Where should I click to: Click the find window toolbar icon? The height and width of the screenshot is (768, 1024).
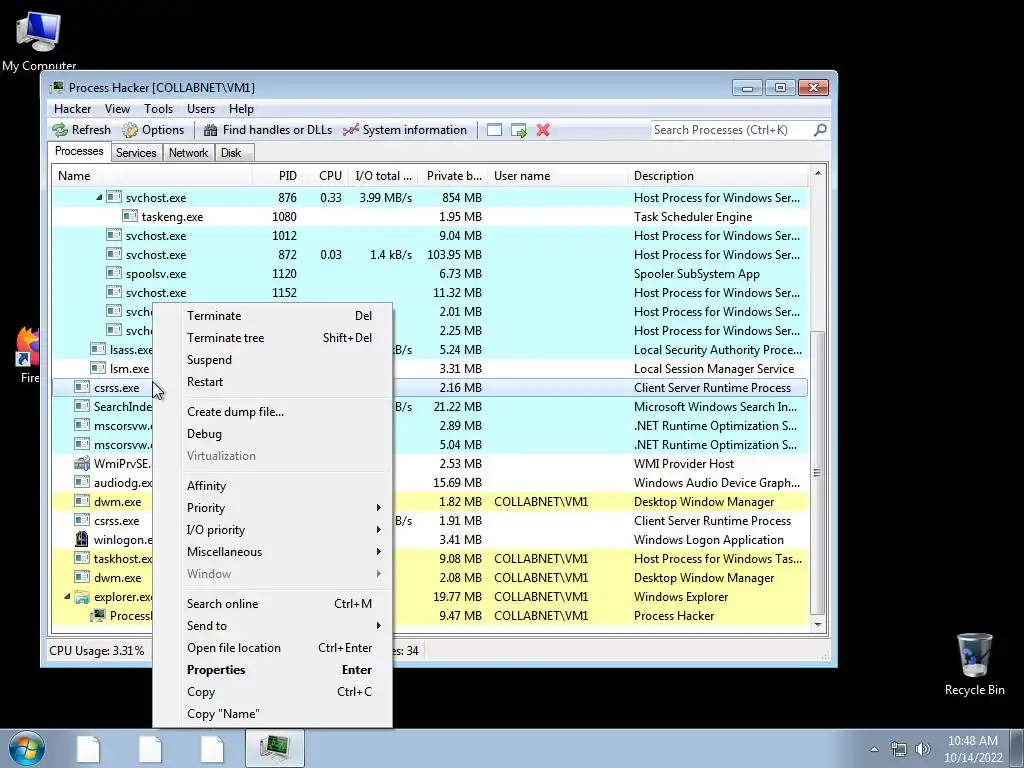coord(494,130)
